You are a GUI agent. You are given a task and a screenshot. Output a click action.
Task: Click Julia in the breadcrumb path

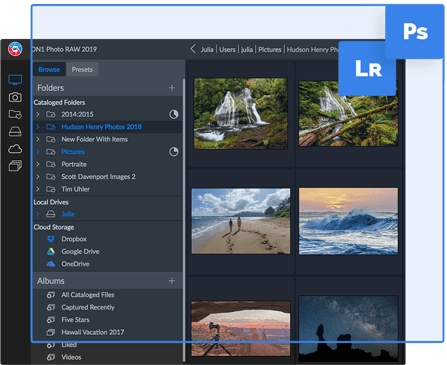coord(207,49)
